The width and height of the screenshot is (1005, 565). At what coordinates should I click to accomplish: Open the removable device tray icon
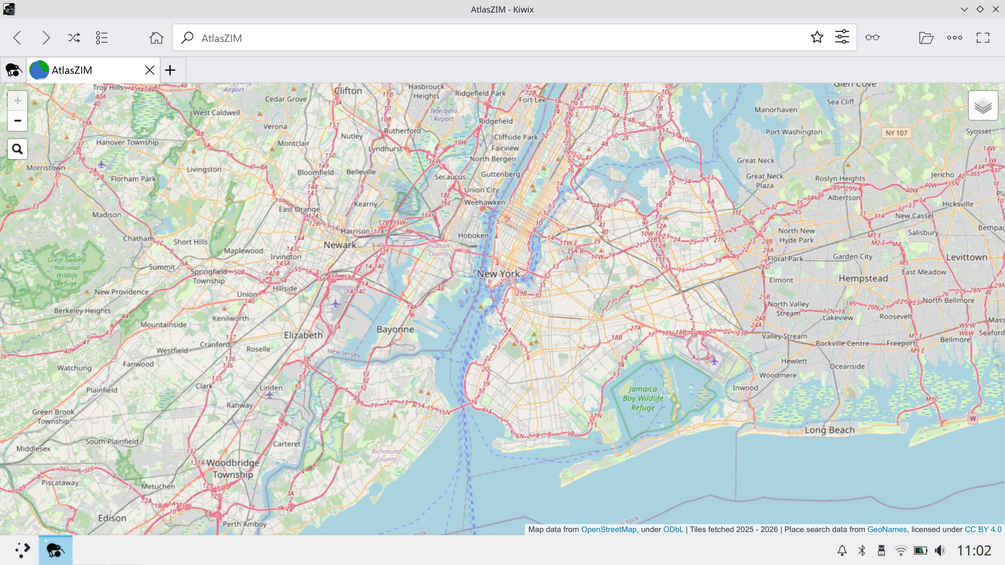[881, 550]
